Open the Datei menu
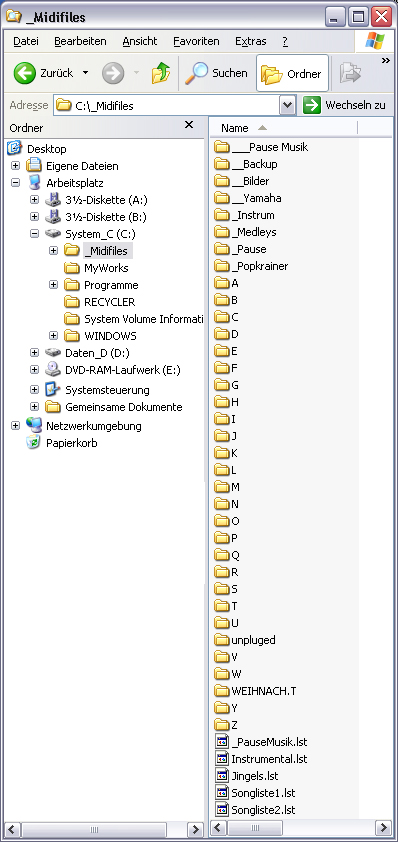The image size is (398, 842). tap(26, 41)
